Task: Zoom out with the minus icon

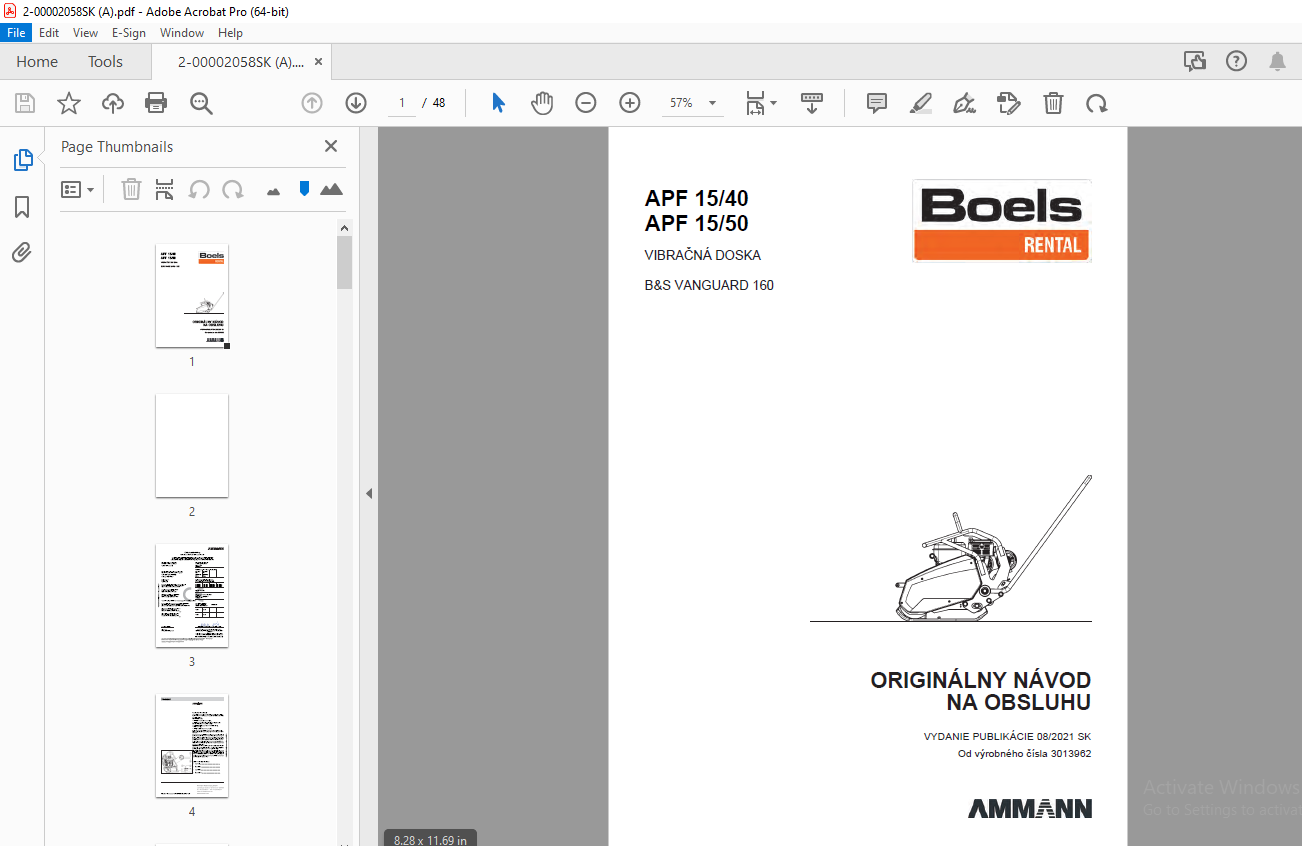Action: [x=586, y=103]
